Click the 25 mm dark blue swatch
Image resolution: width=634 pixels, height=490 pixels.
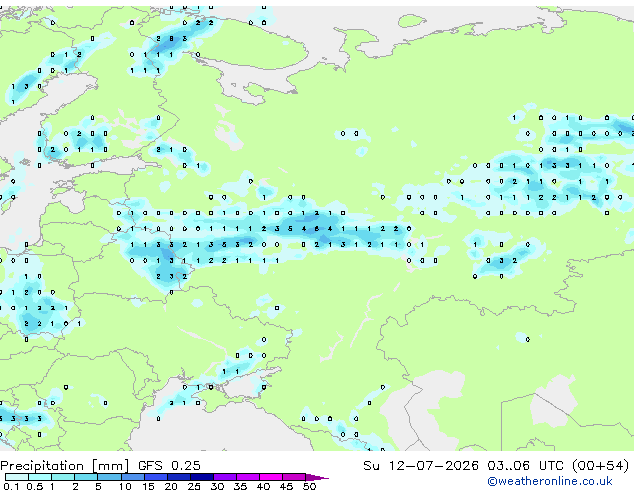201,477
